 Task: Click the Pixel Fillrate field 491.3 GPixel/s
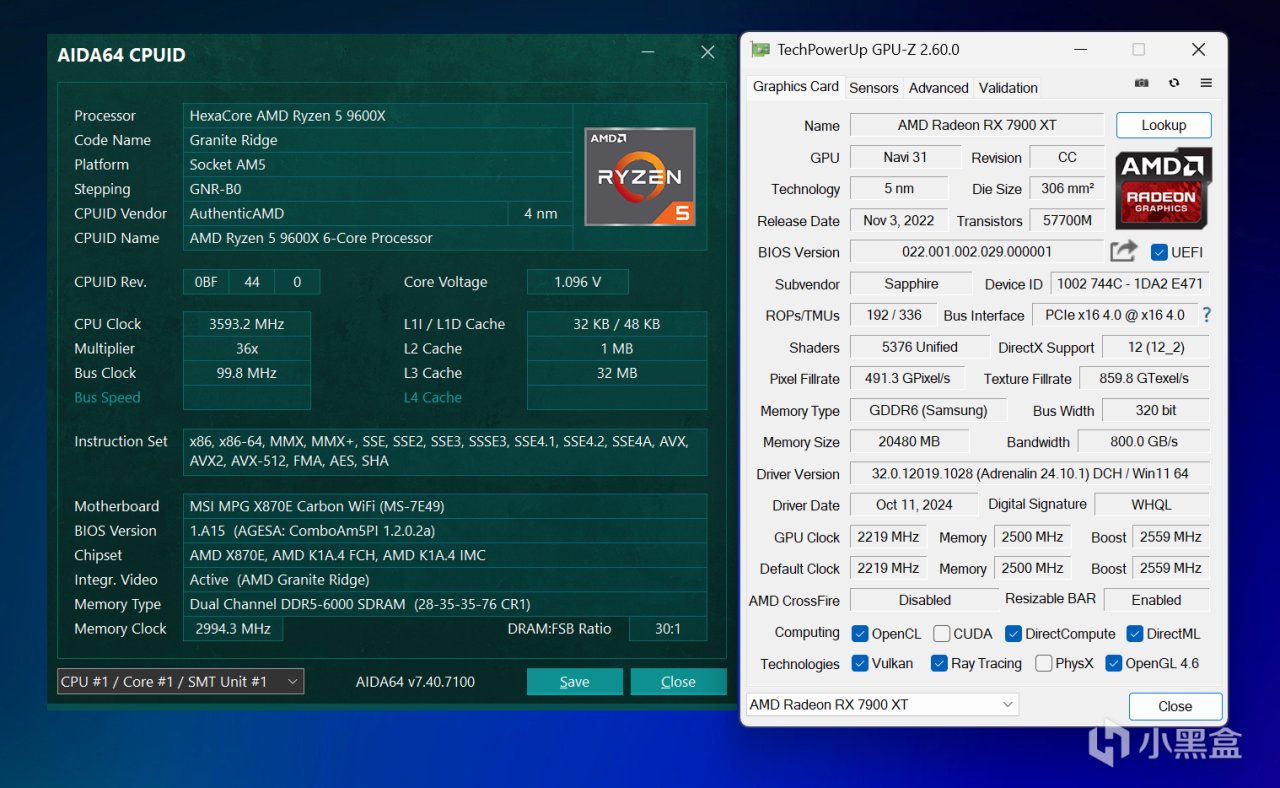pos(908,379)
